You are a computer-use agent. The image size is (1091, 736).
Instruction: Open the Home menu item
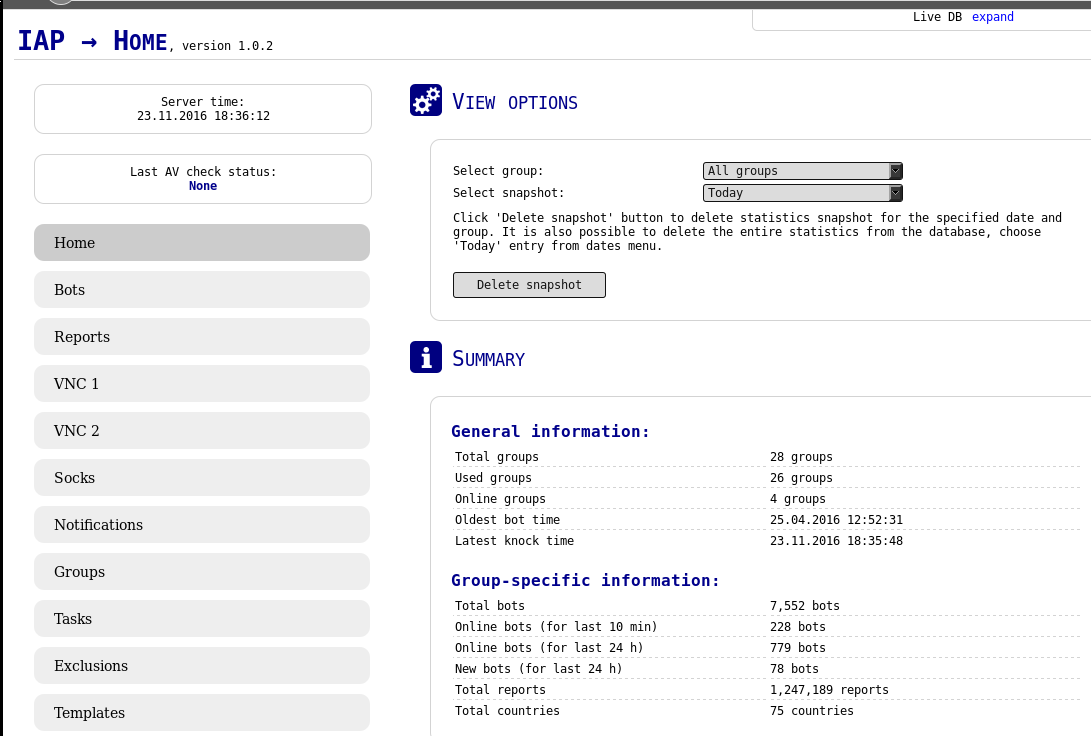pos(202,243)
